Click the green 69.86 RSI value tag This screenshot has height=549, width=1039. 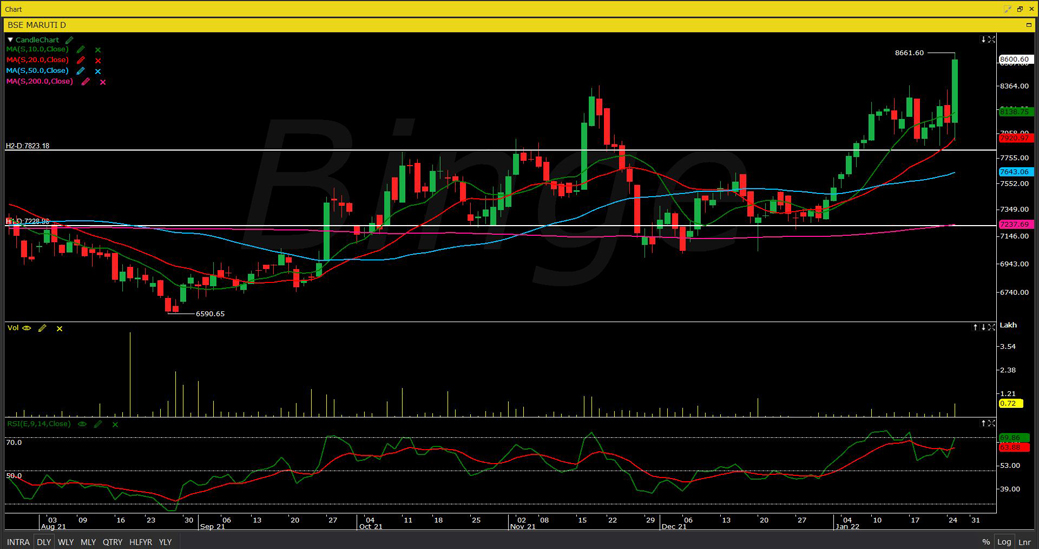pyautogui.click(x=1014, y=438)
